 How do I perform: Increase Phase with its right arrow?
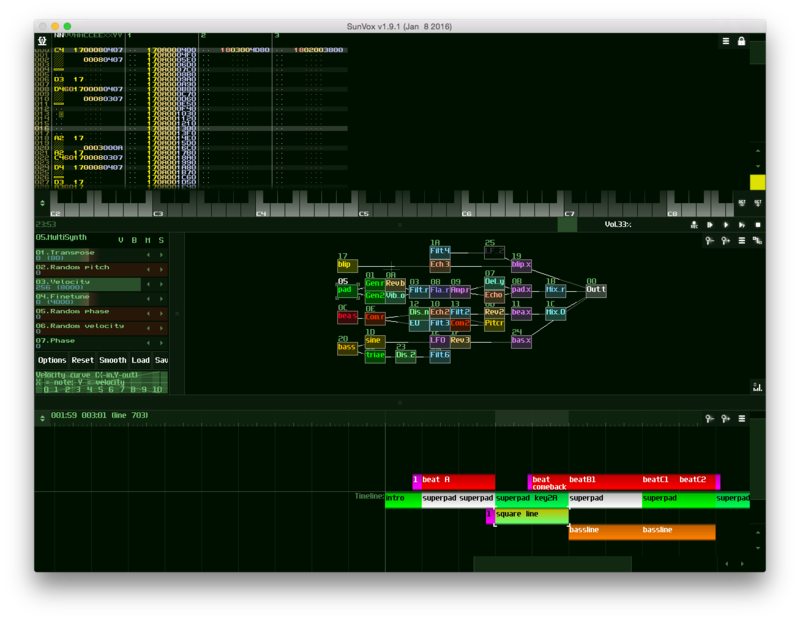161,343
